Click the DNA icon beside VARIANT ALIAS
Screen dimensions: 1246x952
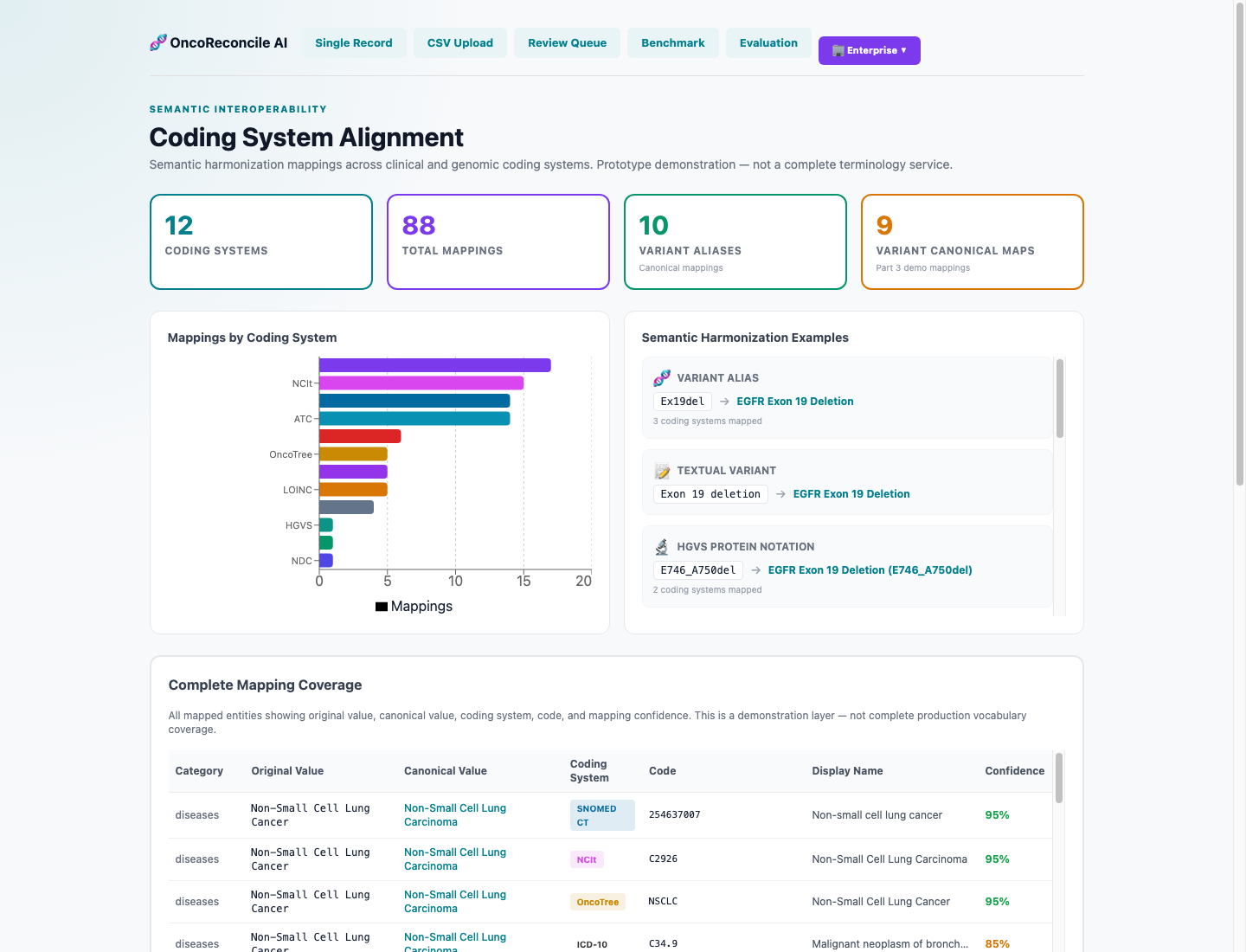click(662, 378)
